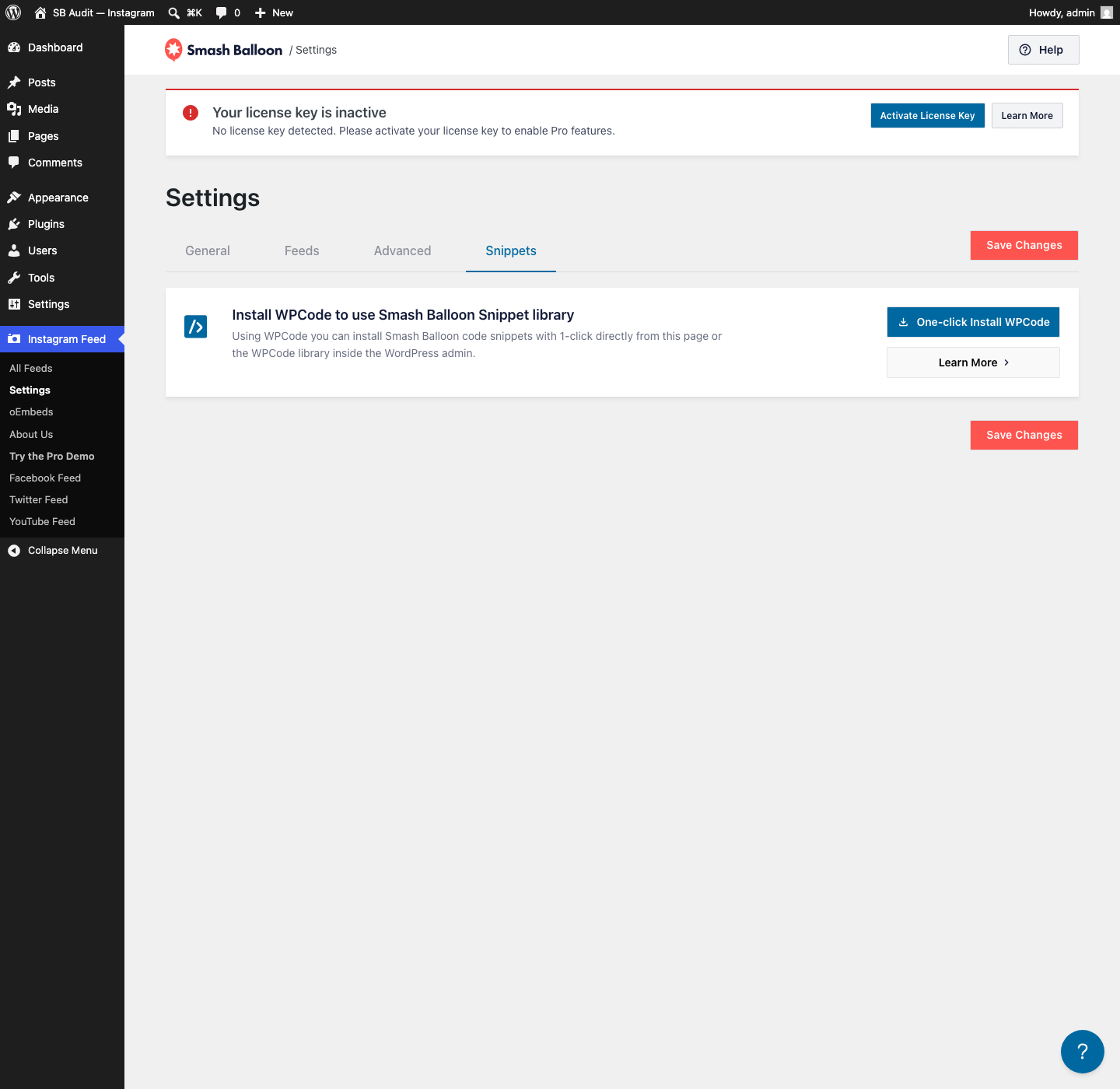Click the Users label in sidebar
This screenshot has width=1120, height=1089.
[x=43, y=250]
